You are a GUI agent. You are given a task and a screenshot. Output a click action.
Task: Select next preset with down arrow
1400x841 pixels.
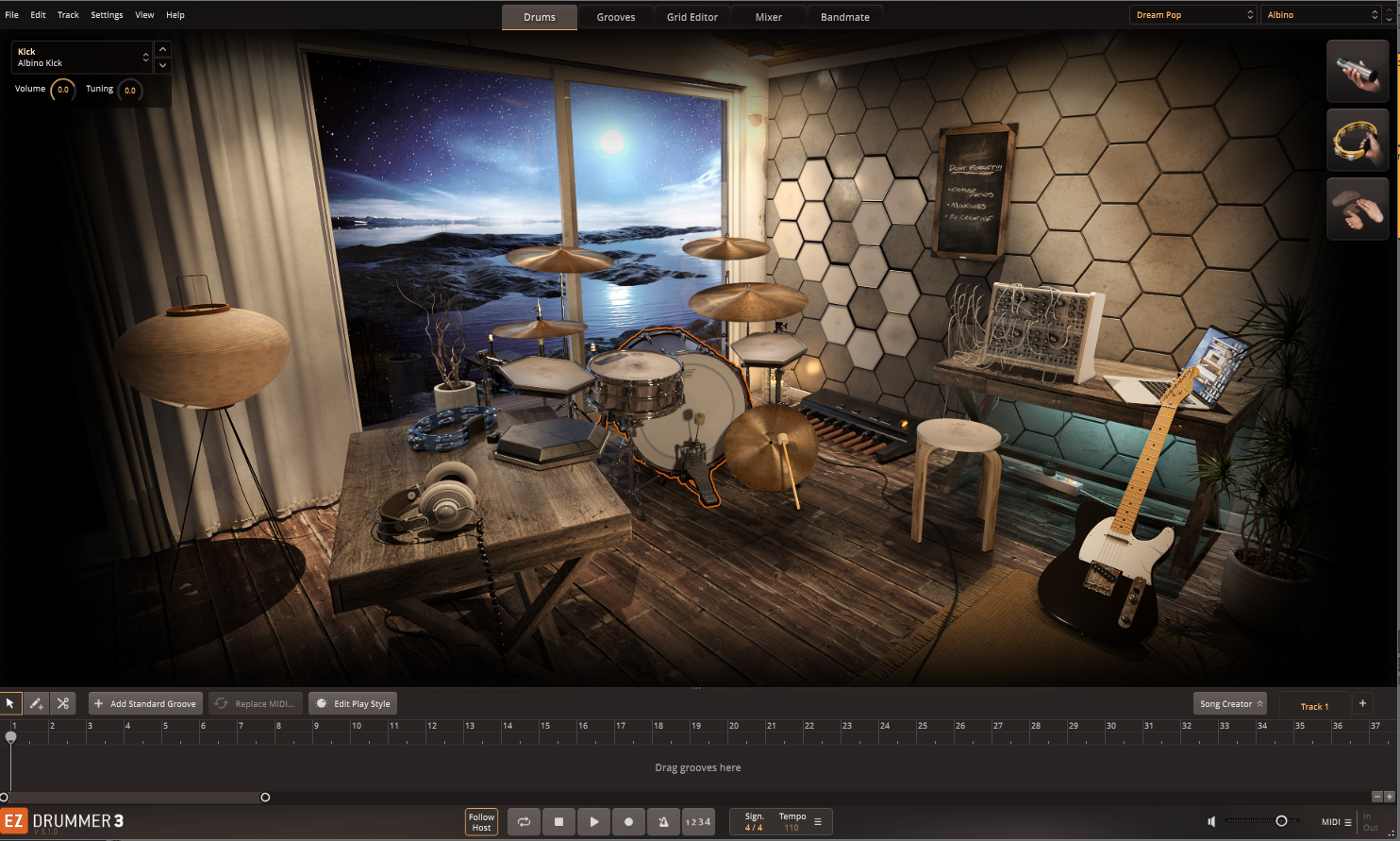pos(1390,20)
